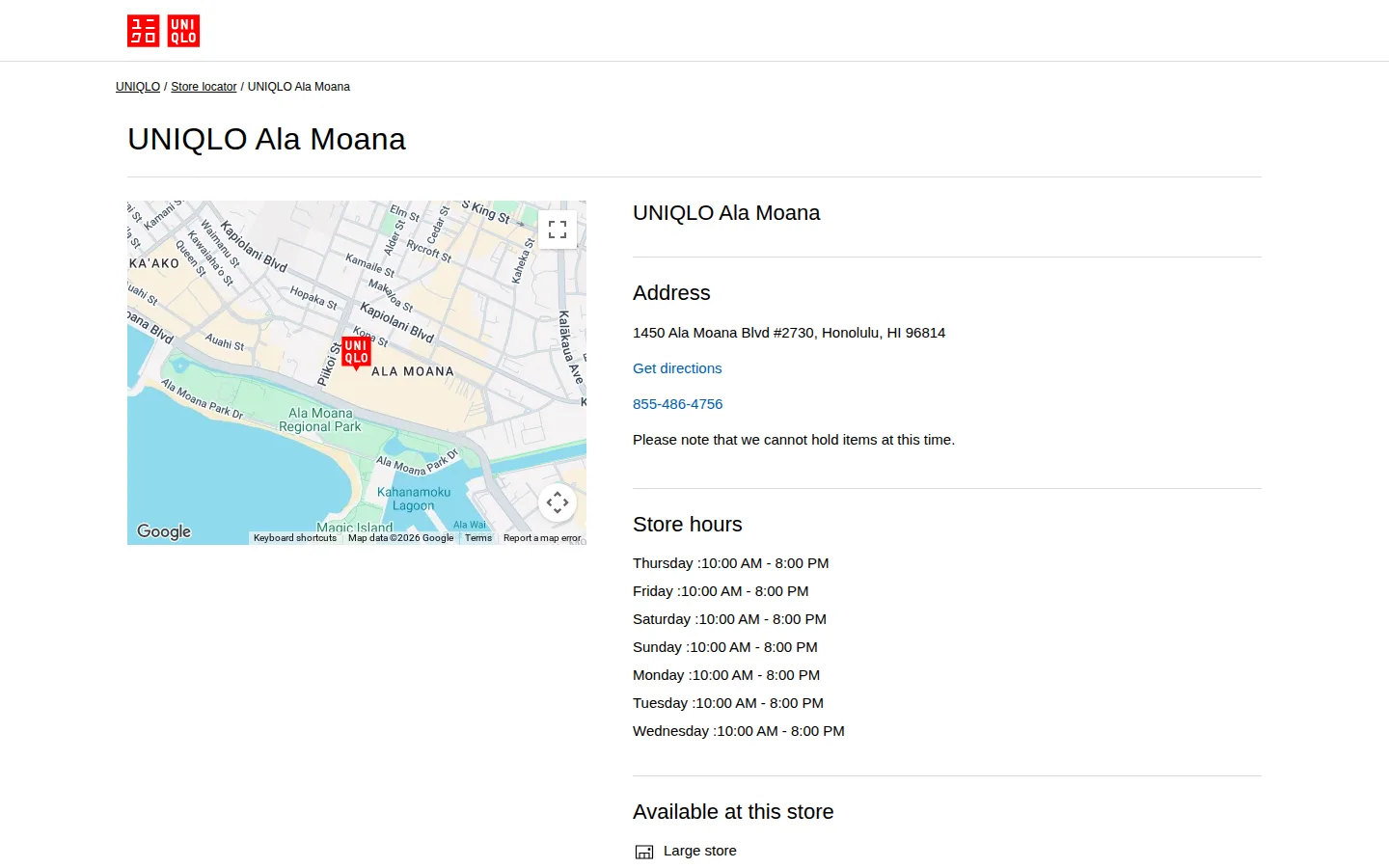This screenshot has width=1389, height=868.
Task: Click the cannot hold items notice
Action: pyautogui.click(x=794, y=440)
